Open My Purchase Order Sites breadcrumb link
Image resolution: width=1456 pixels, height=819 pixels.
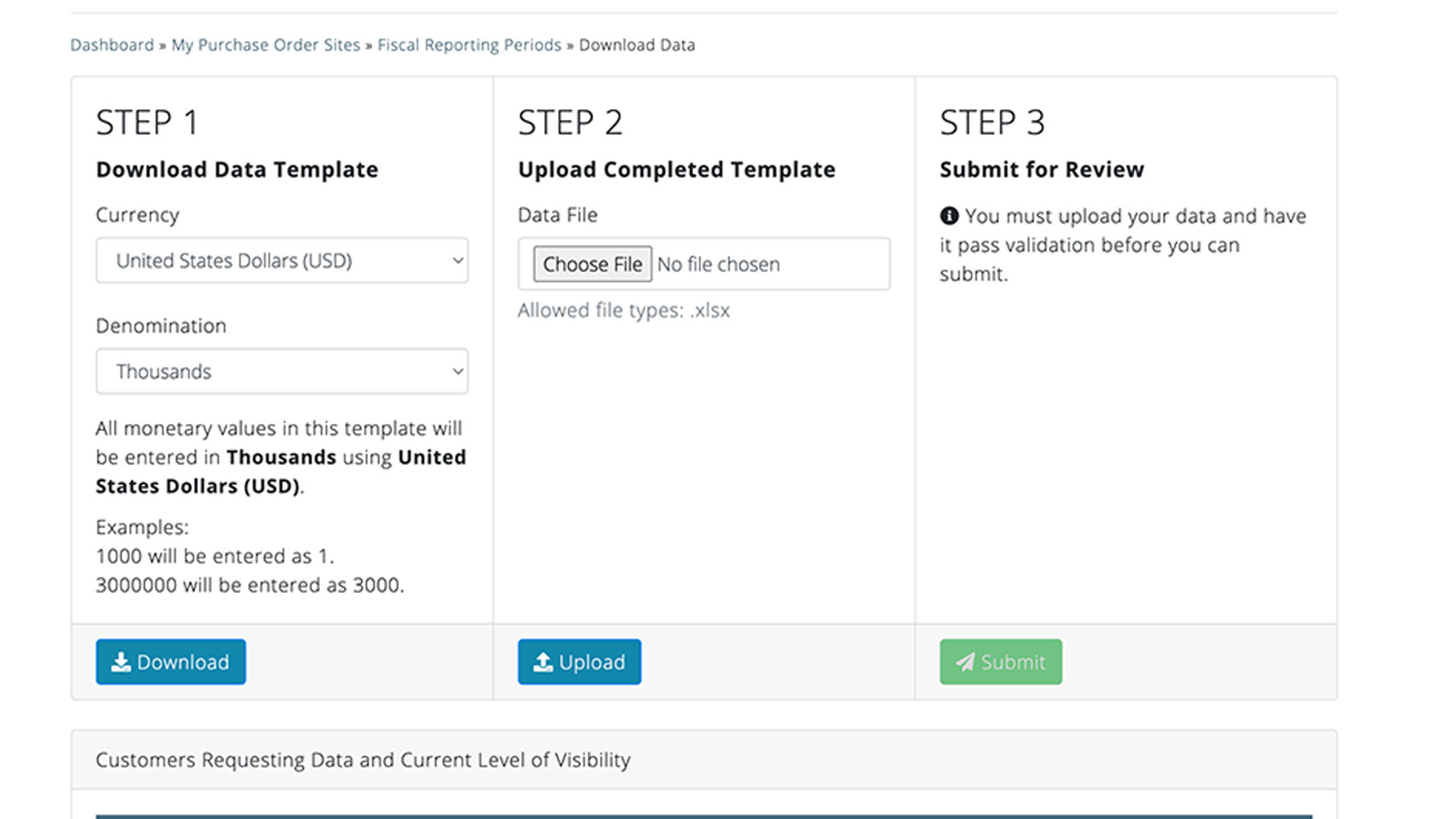pyautogui.click(x=265, y=45)
